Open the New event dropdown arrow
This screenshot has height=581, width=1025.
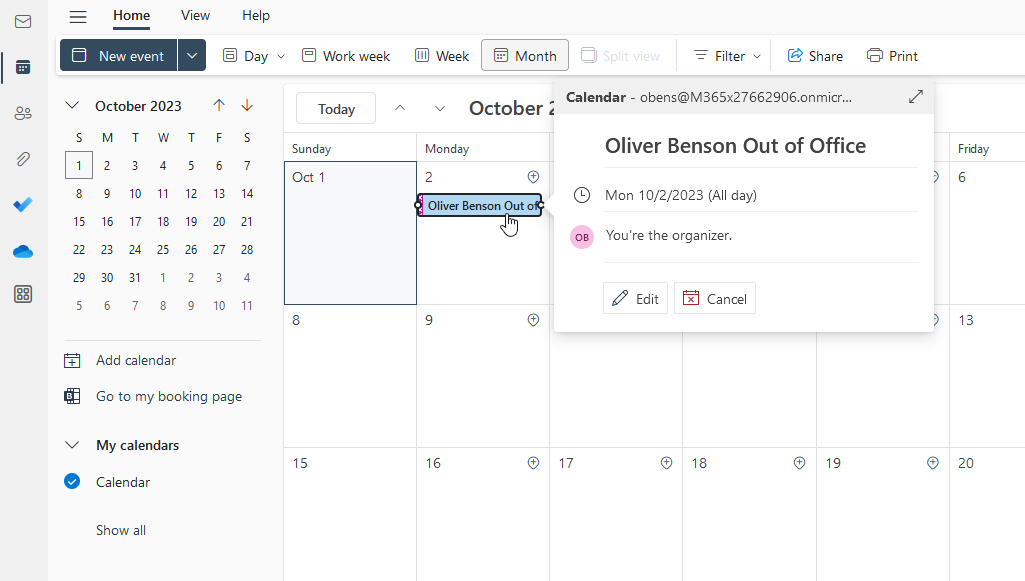pos(192,56)
